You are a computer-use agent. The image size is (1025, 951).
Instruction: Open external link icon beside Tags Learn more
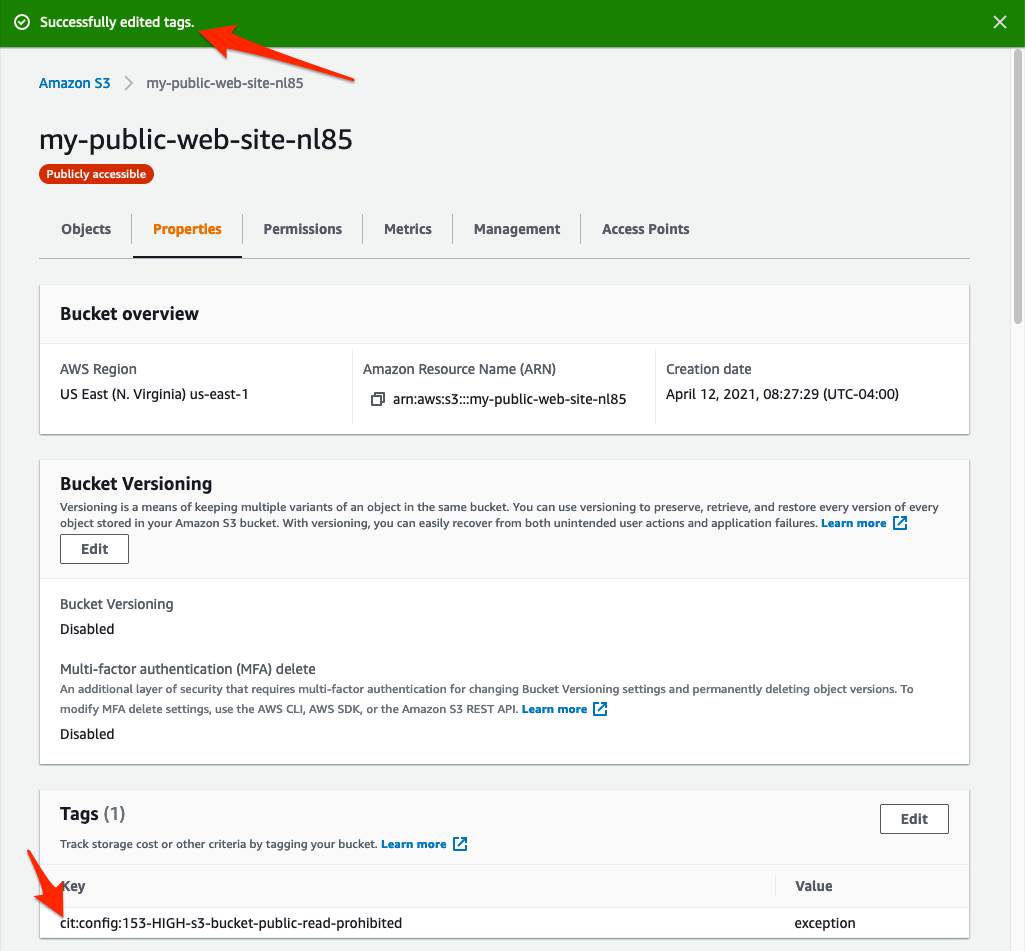click(460, 844)
